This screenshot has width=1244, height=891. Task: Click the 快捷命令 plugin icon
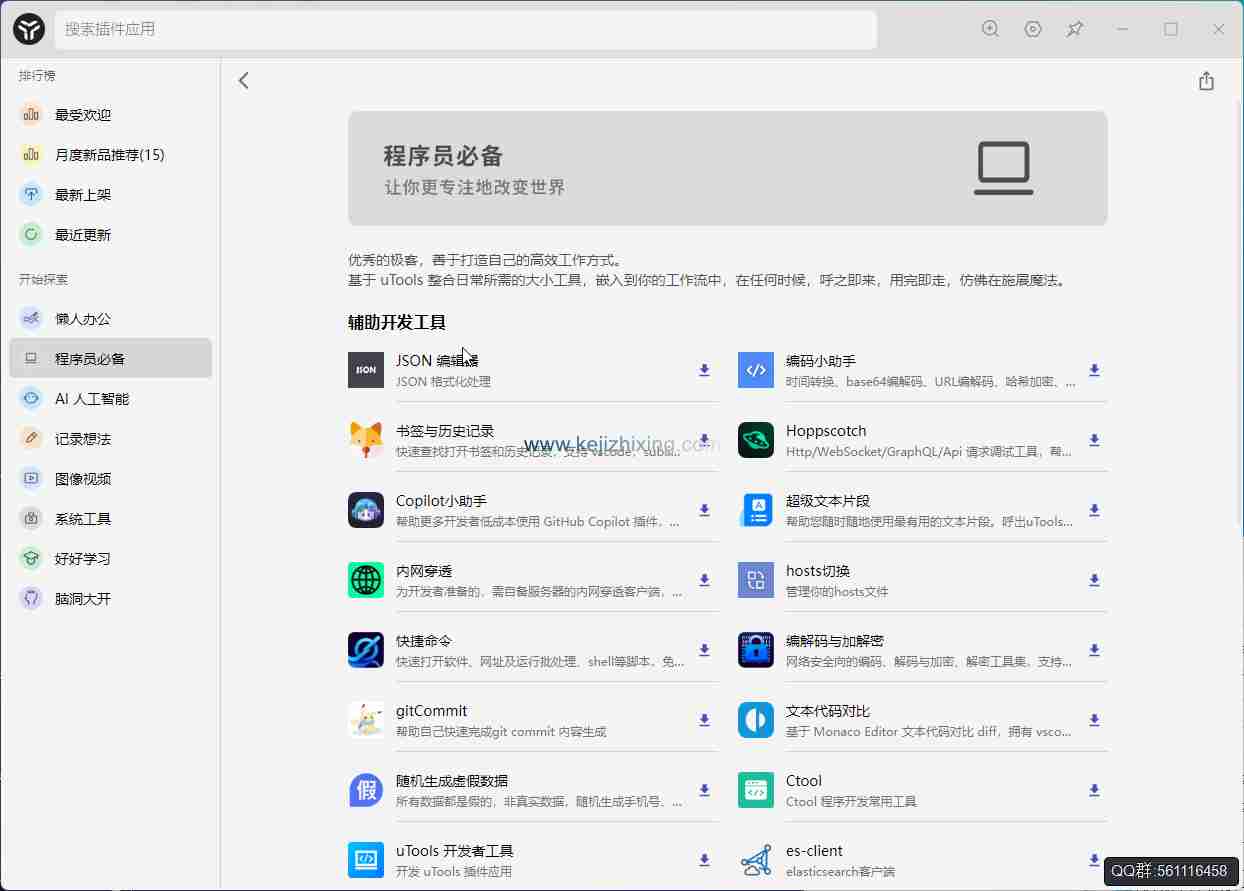pyautogui.click(x=366, y=650)
